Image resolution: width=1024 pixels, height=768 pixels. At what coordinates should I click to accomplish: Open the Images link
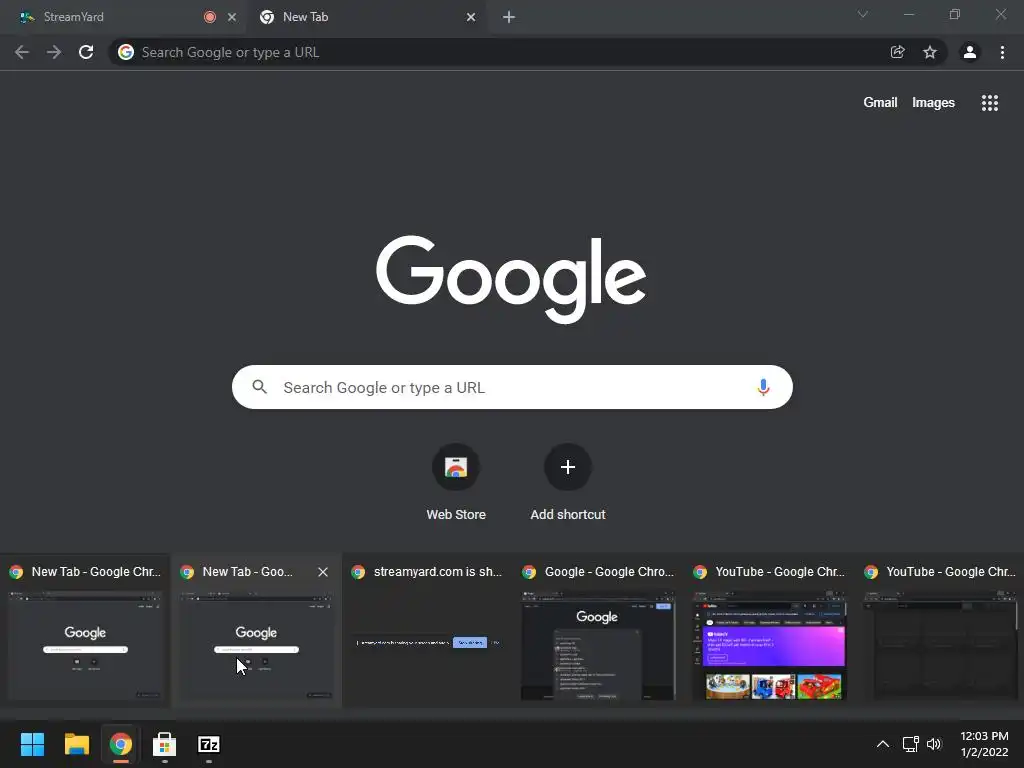click(x=933, y=103)
